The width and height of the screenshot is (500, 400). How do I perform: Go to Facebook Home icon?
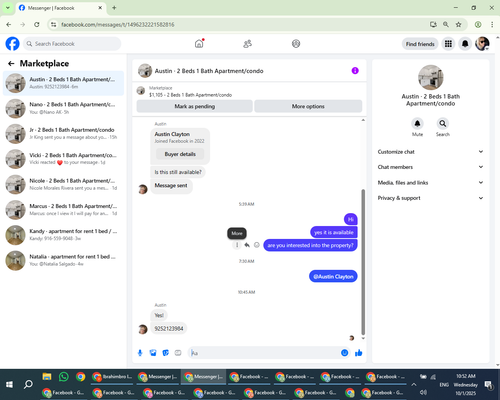(199, 44)
